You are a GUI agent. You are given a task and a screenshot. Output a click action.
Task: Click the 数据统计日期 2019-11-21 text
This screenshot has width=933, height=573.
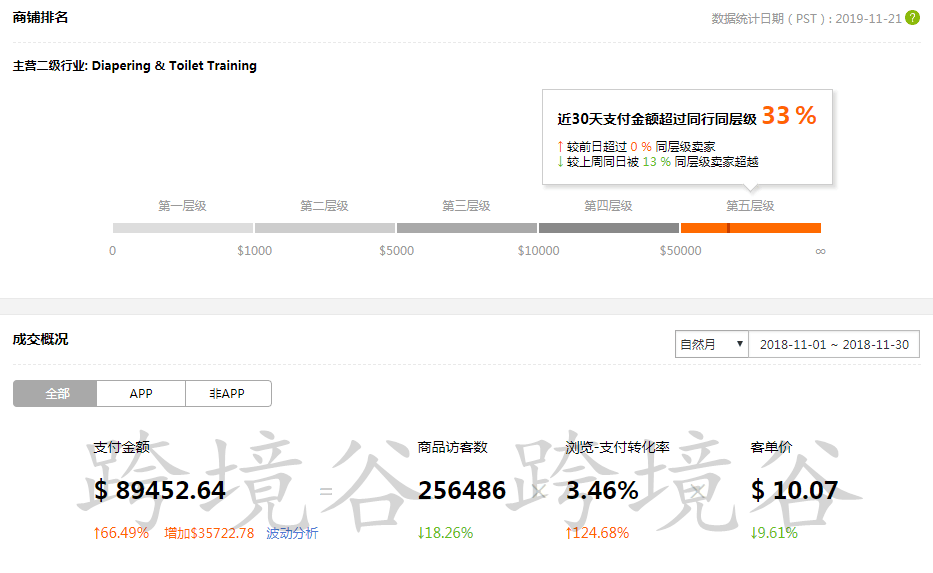807,18
